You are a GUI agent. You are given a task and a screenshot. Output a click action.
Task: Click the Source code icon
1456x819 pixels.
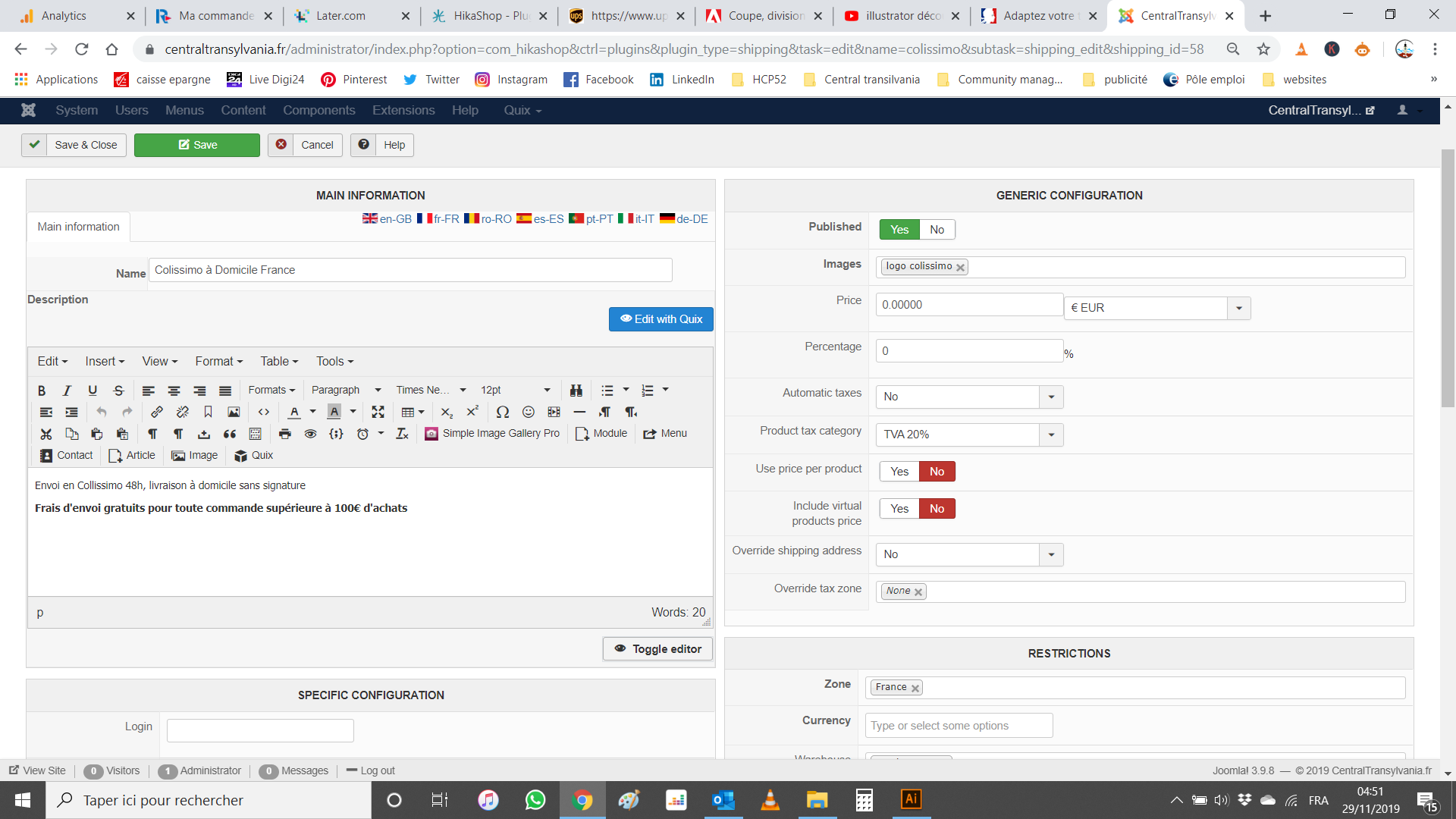(264, 412)
